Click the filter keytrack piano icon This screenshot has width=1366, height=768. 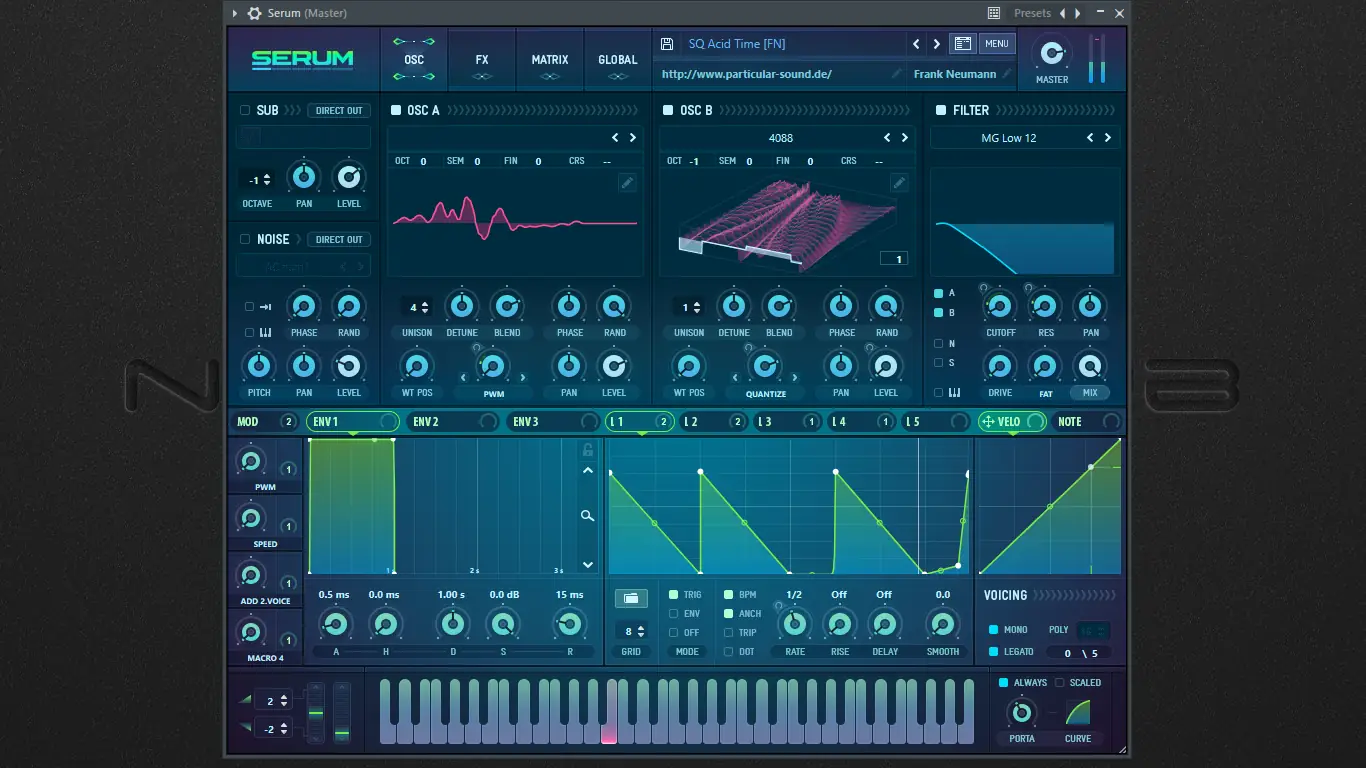(x=954, y=393)
